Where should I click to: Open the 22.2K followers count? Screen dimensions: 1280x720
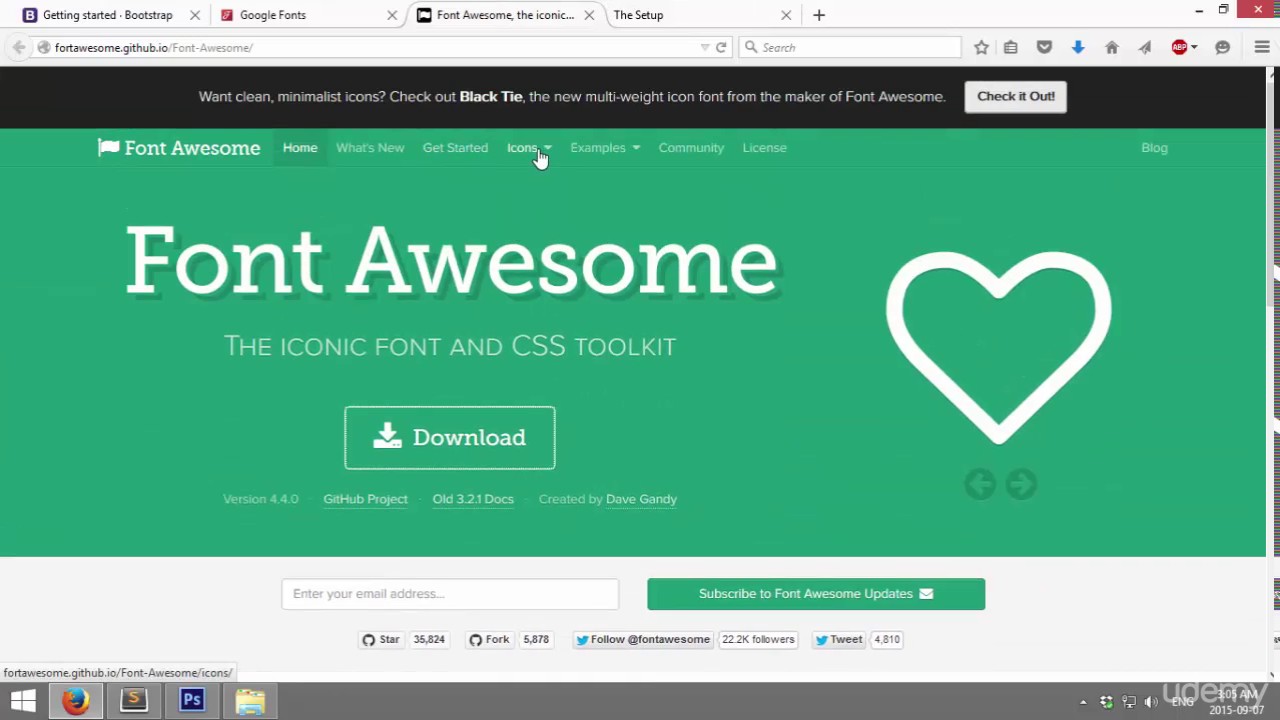pos(758,640)
